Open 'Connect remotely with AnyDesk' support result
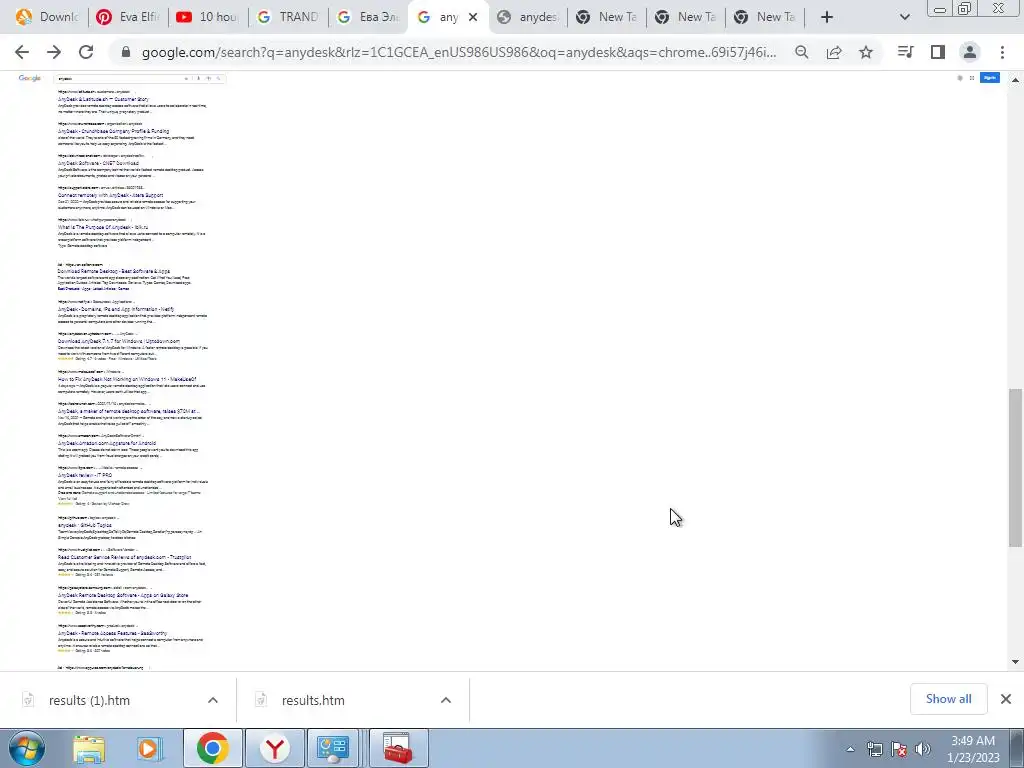 click(x=110, y=195)
